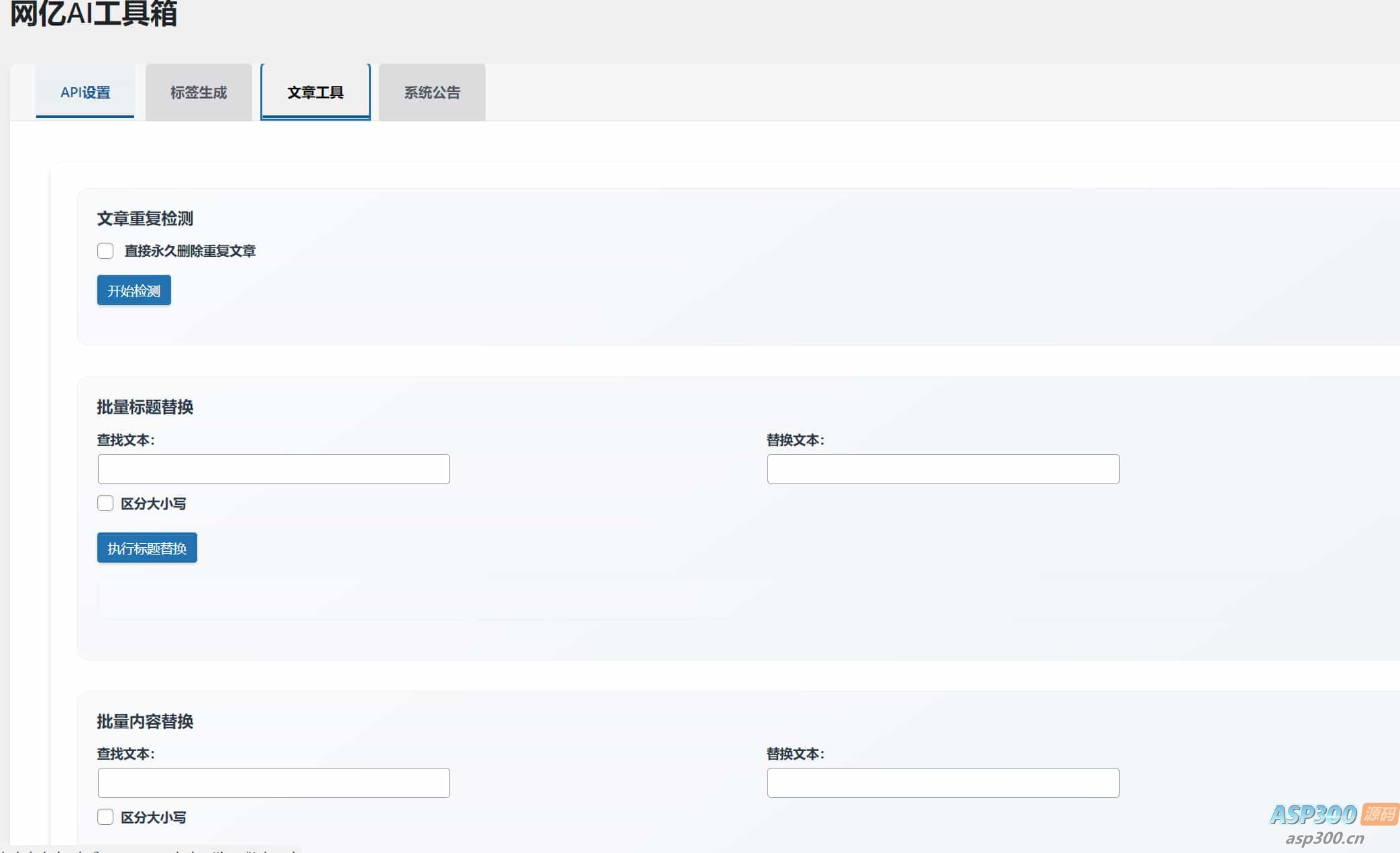The height and width of the screenshot is (853, 1400).
Task: Switch to the API设置 tab
Action: point(85,93)
